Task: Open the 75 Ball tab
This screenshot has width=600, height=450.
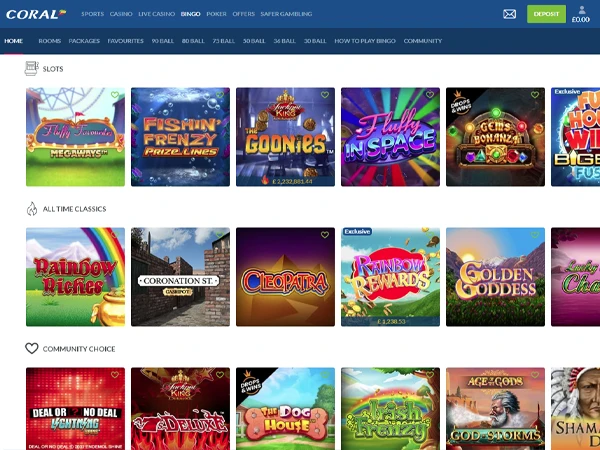Action: coord(223,41)
